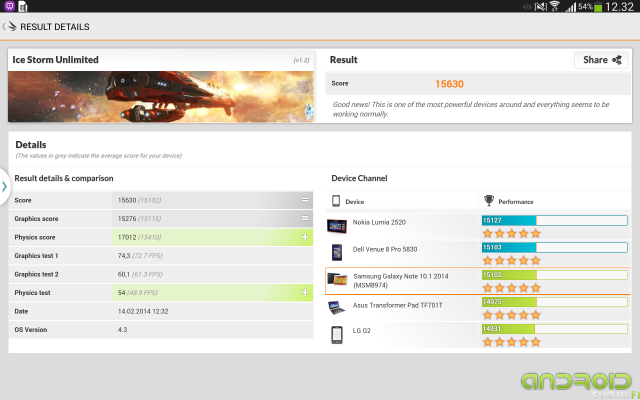640x400 pixels.
Task: Tap the 15127 performance bar
Action: coord(555,220)
